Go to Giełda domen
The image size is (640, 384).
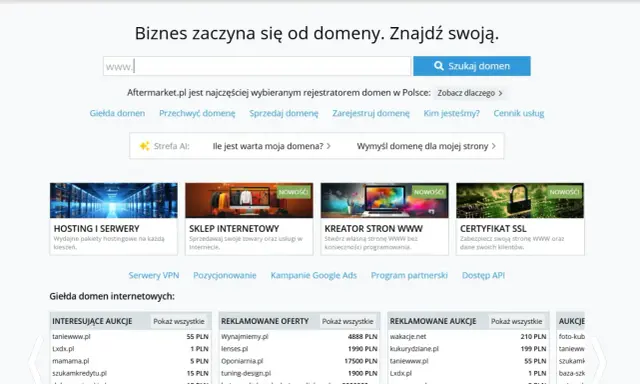pyautogui.click(x=117, y=113)
